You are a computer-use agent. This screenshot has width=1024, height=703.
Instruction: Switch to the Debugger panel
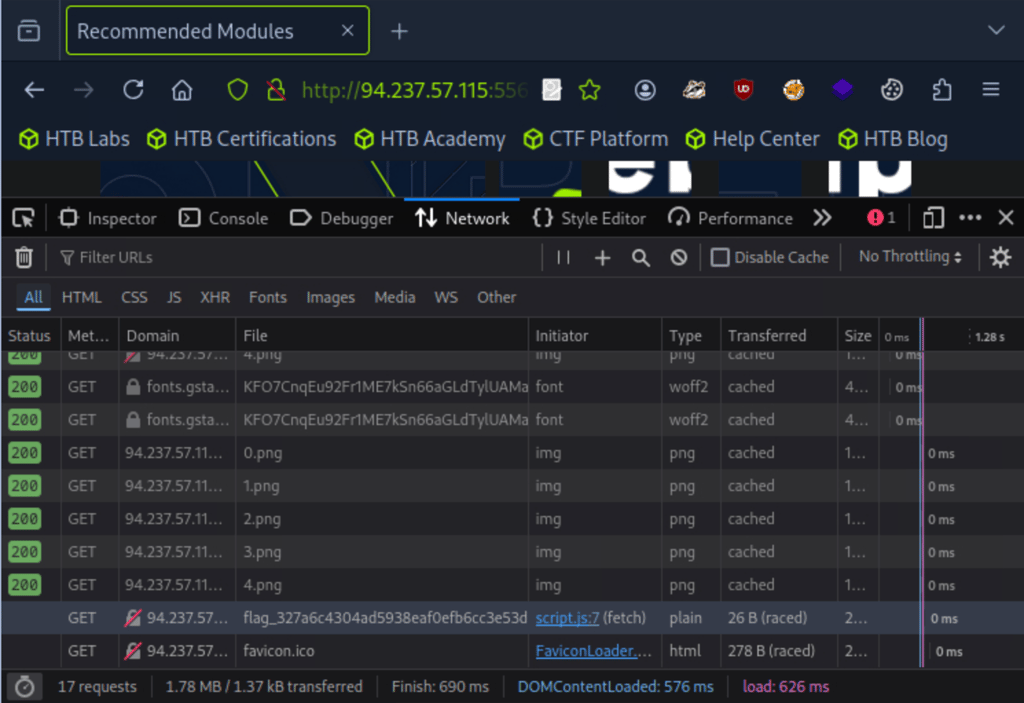click(342, 218)
